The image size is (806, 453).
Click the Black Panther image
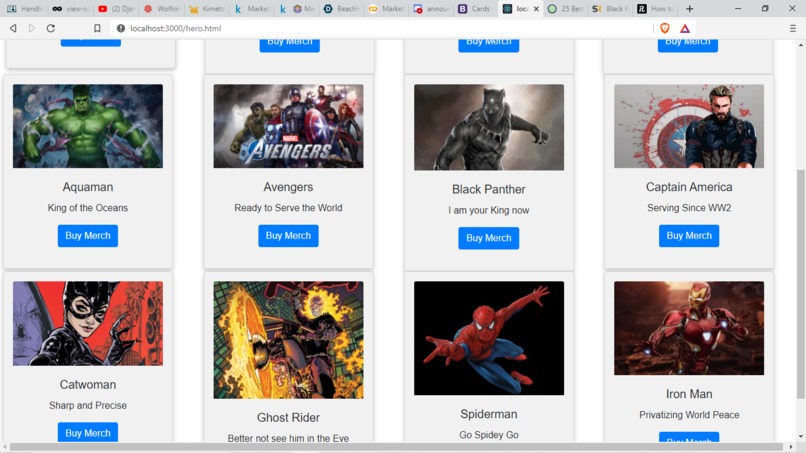pyautogui.click(x=489, y=128)
